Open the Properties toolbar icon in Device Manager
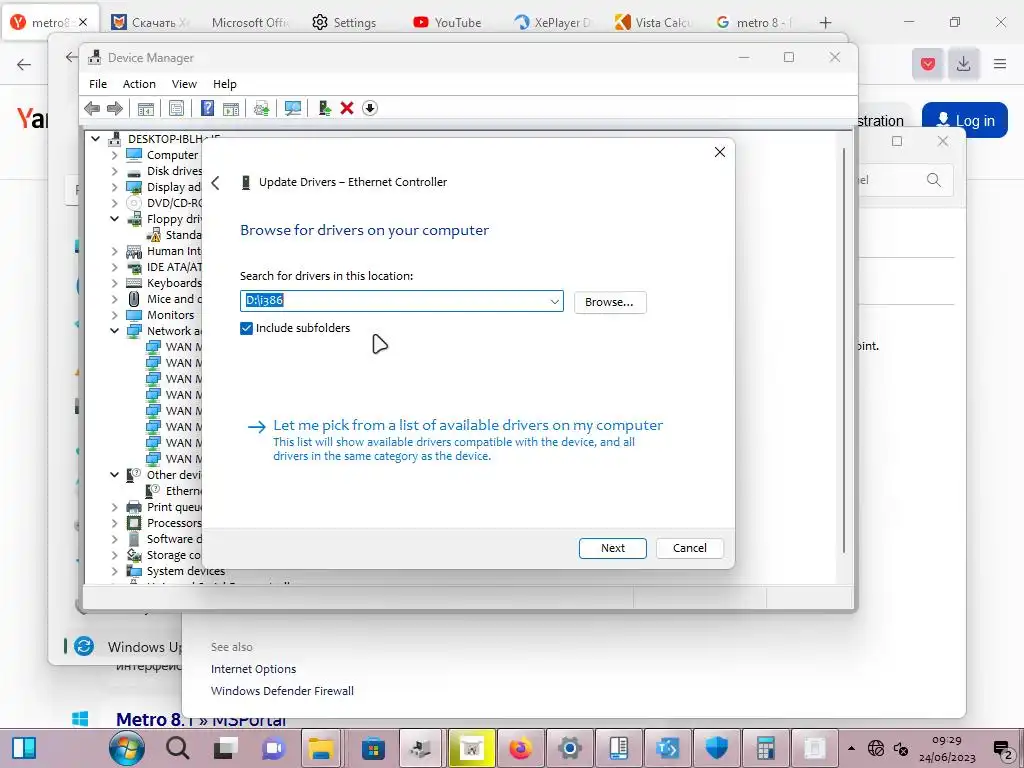This screenshot has height=768, width=1024. [x=176, y=108]
